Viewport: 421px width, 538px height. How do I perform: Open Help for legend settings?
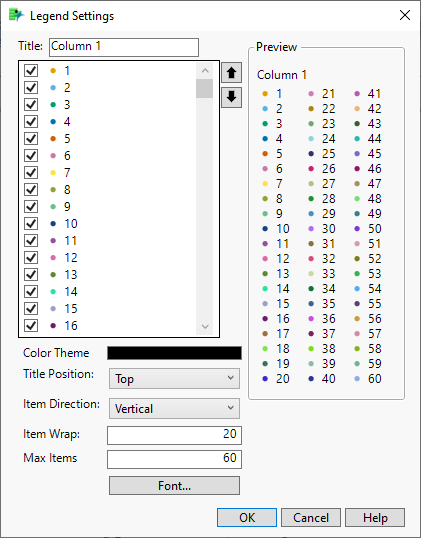point(375,517)
